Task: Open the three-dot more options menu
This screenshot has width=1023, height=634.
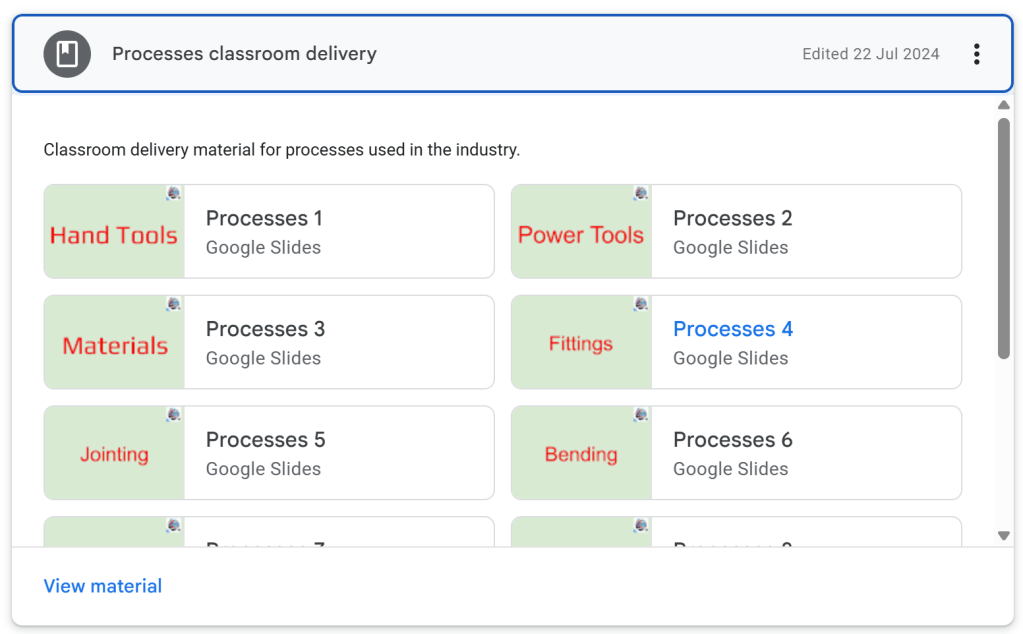Action: [x=976, y=54]
